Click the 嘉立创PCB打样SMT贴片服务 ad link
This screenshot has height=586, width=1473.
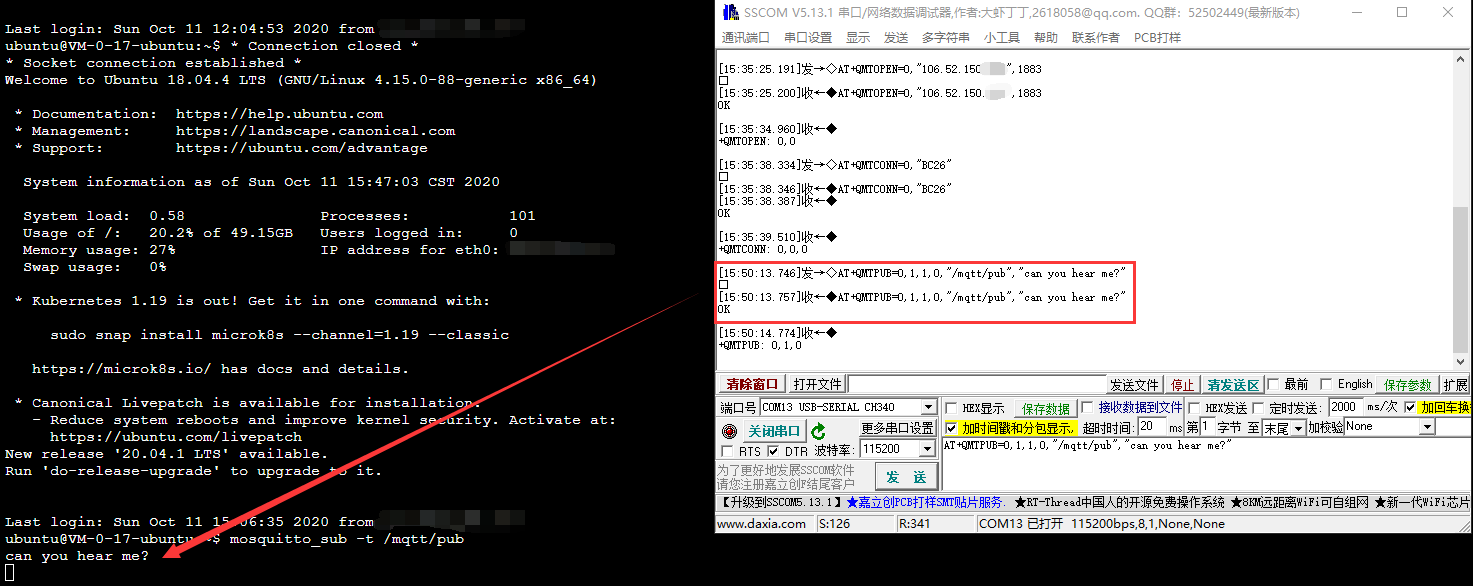click(x=925, y=502)
